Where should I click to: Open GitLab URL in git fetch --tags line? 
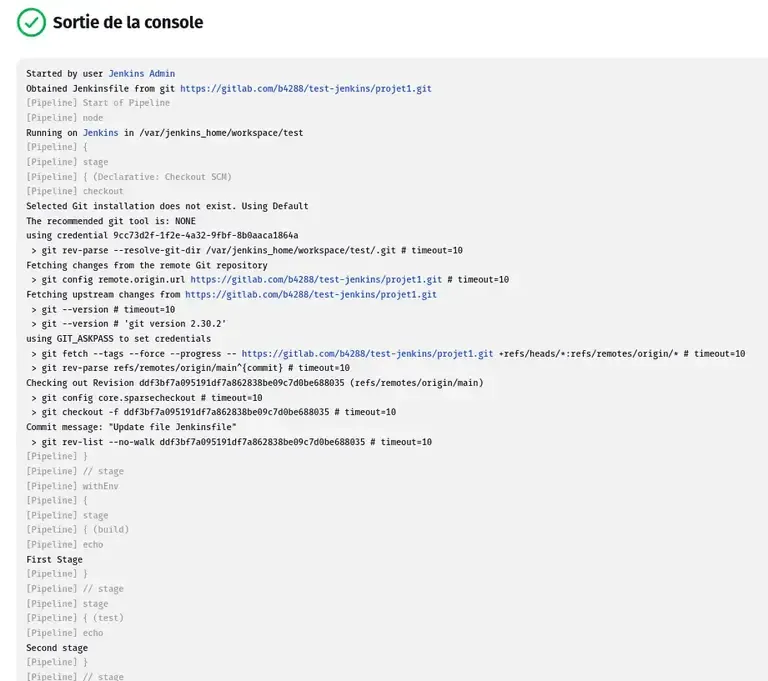(x=367, y=354)
